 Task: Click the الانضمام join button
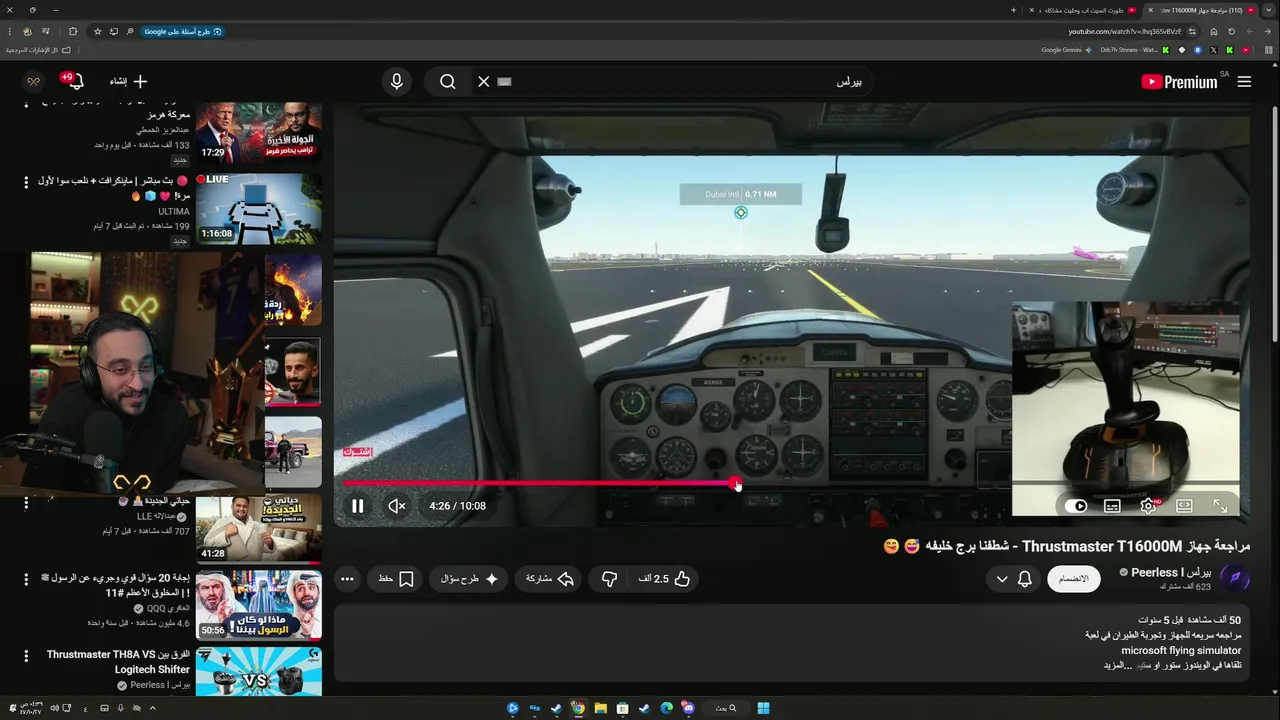[1073, 579]
